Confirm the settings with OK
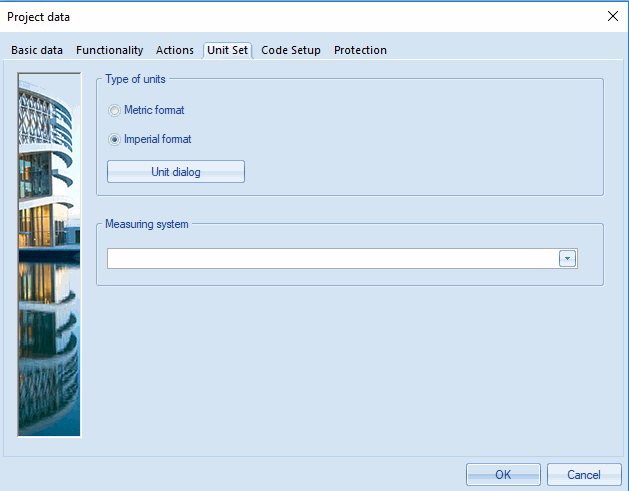 (503, 474)
